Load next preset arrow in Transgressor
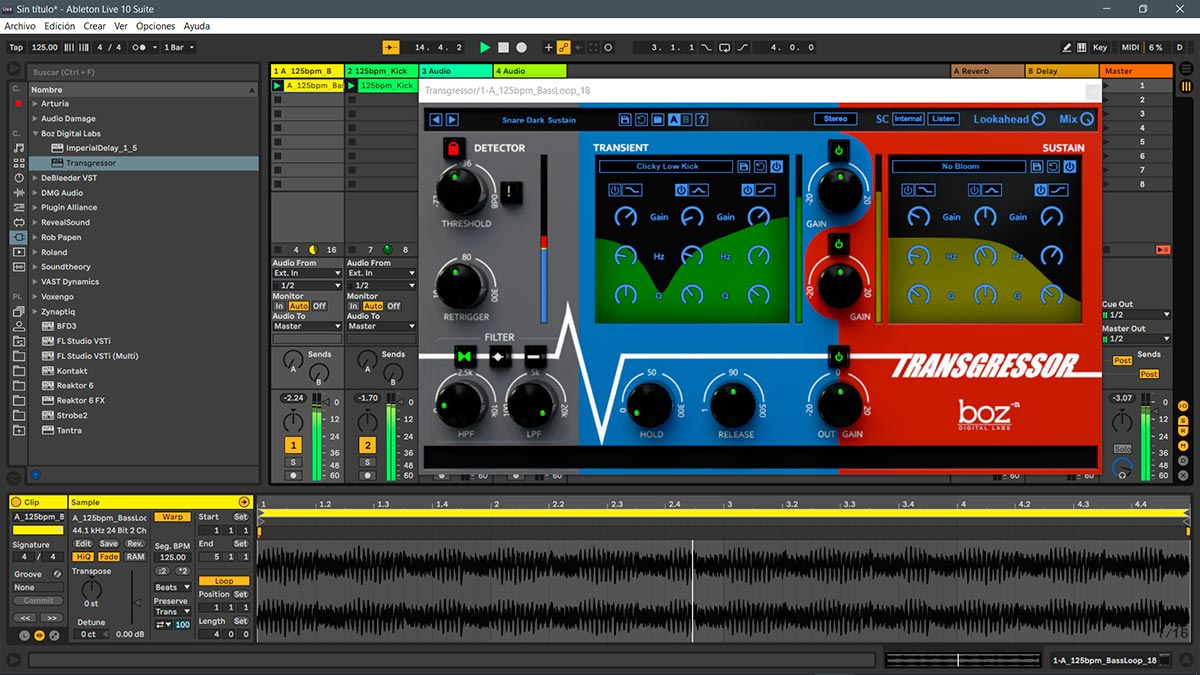Image resolution: width=1200 pixels, height=675 pixels. coord(452,120)
